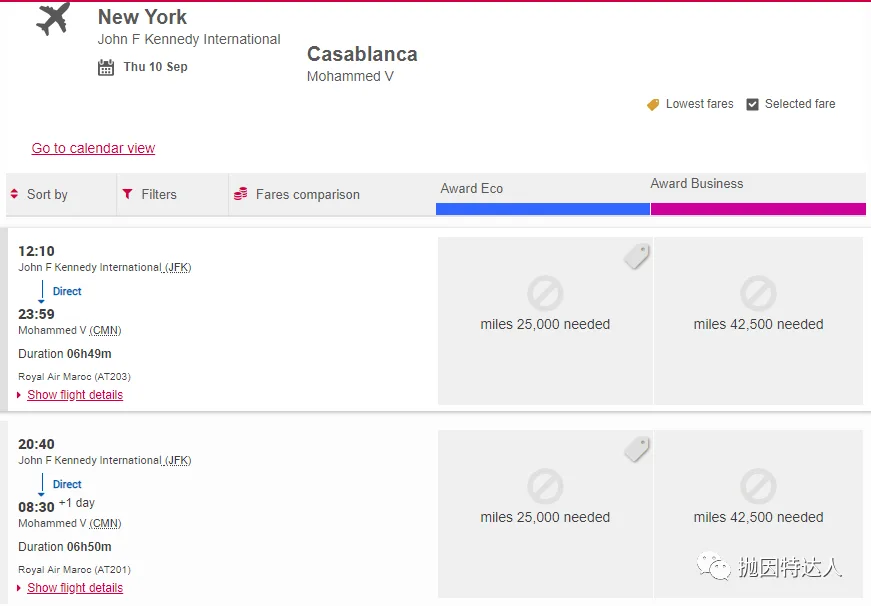Click the Filters funnel icon
This screenshot has height=606, width=871.
[x=127, y=194]
